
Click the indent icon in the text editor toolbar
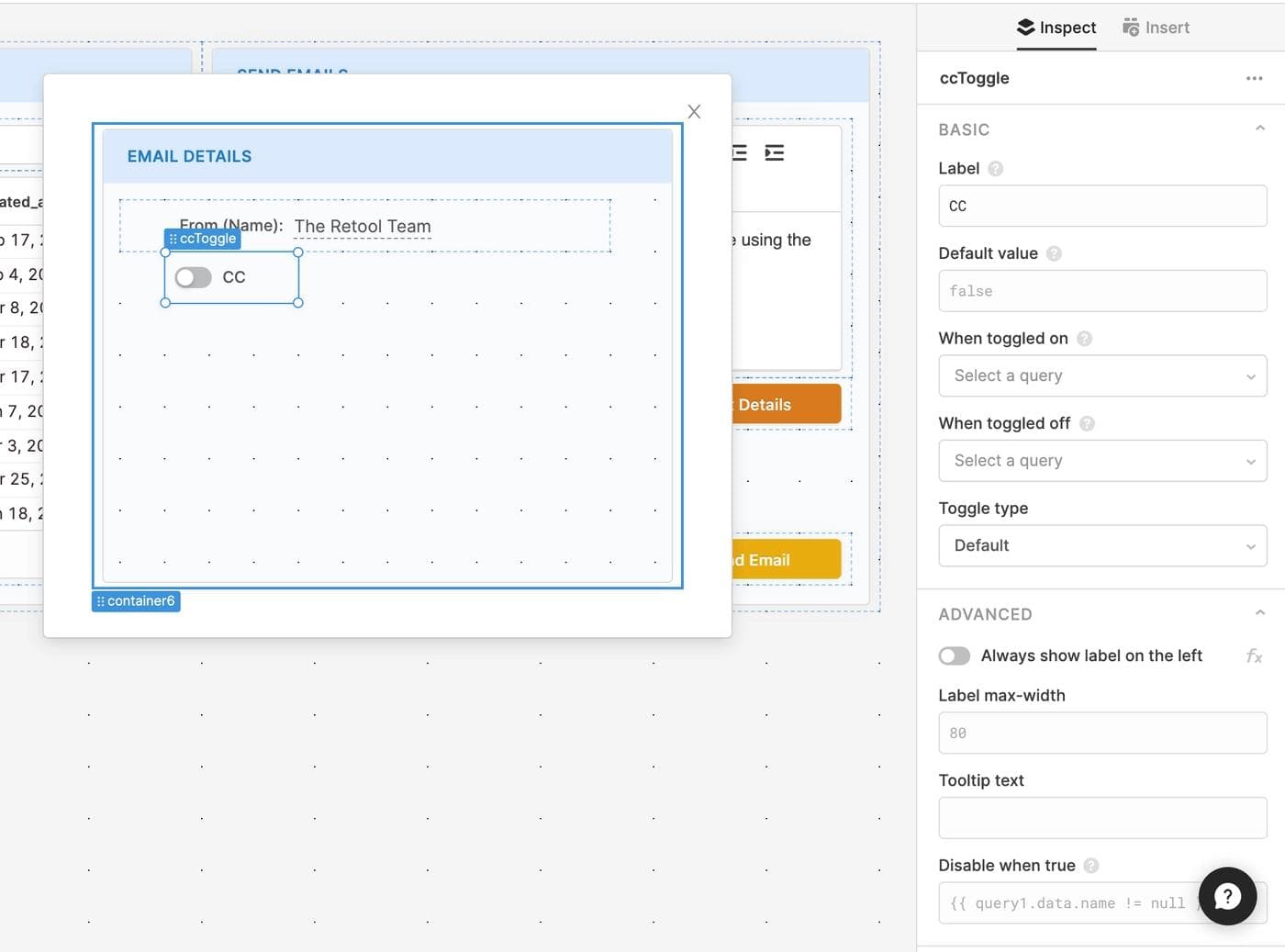[x=775, y=153]
